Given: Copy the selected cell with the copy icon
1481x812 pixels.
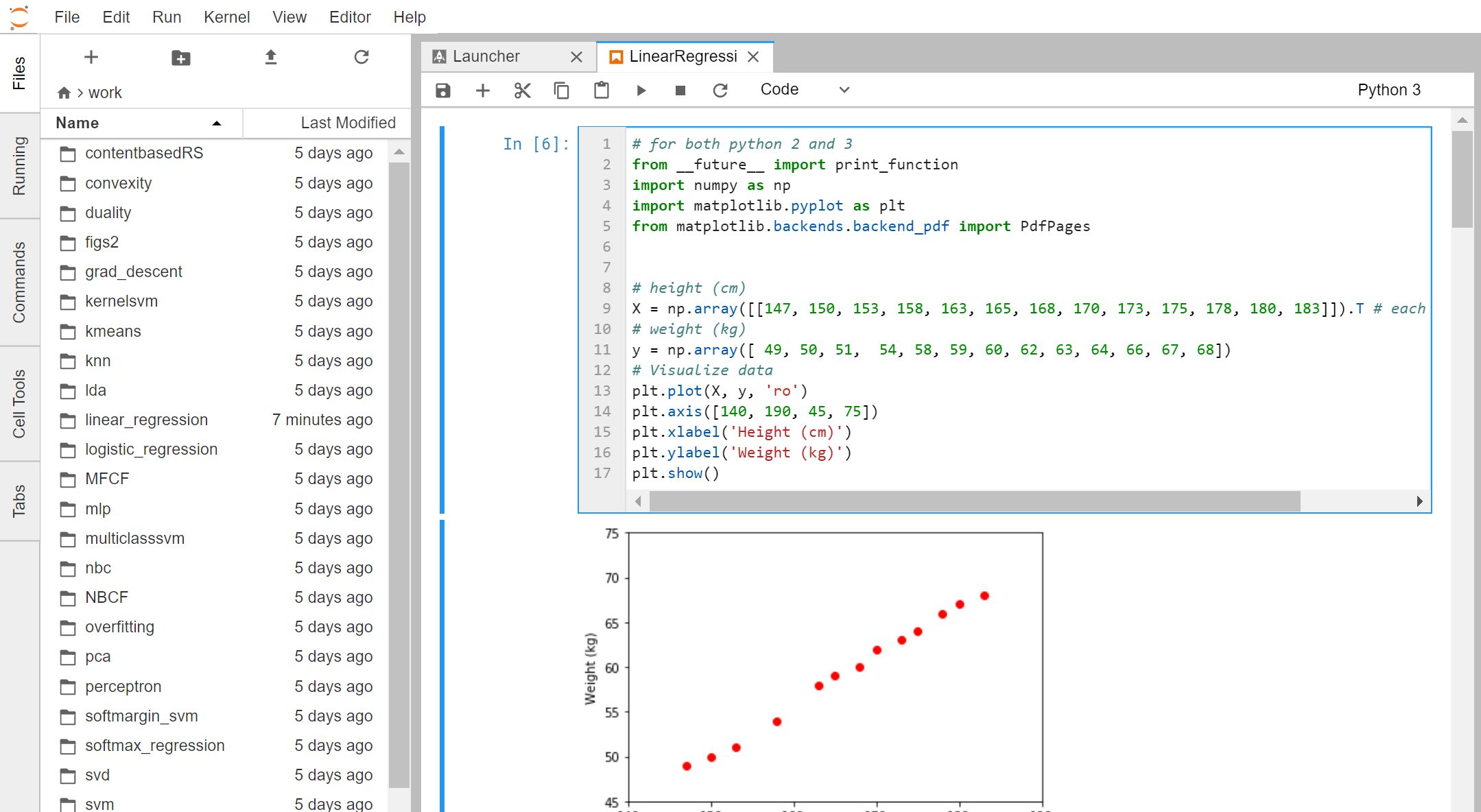Looking at the screenshot, I should (x=561, y=91).
